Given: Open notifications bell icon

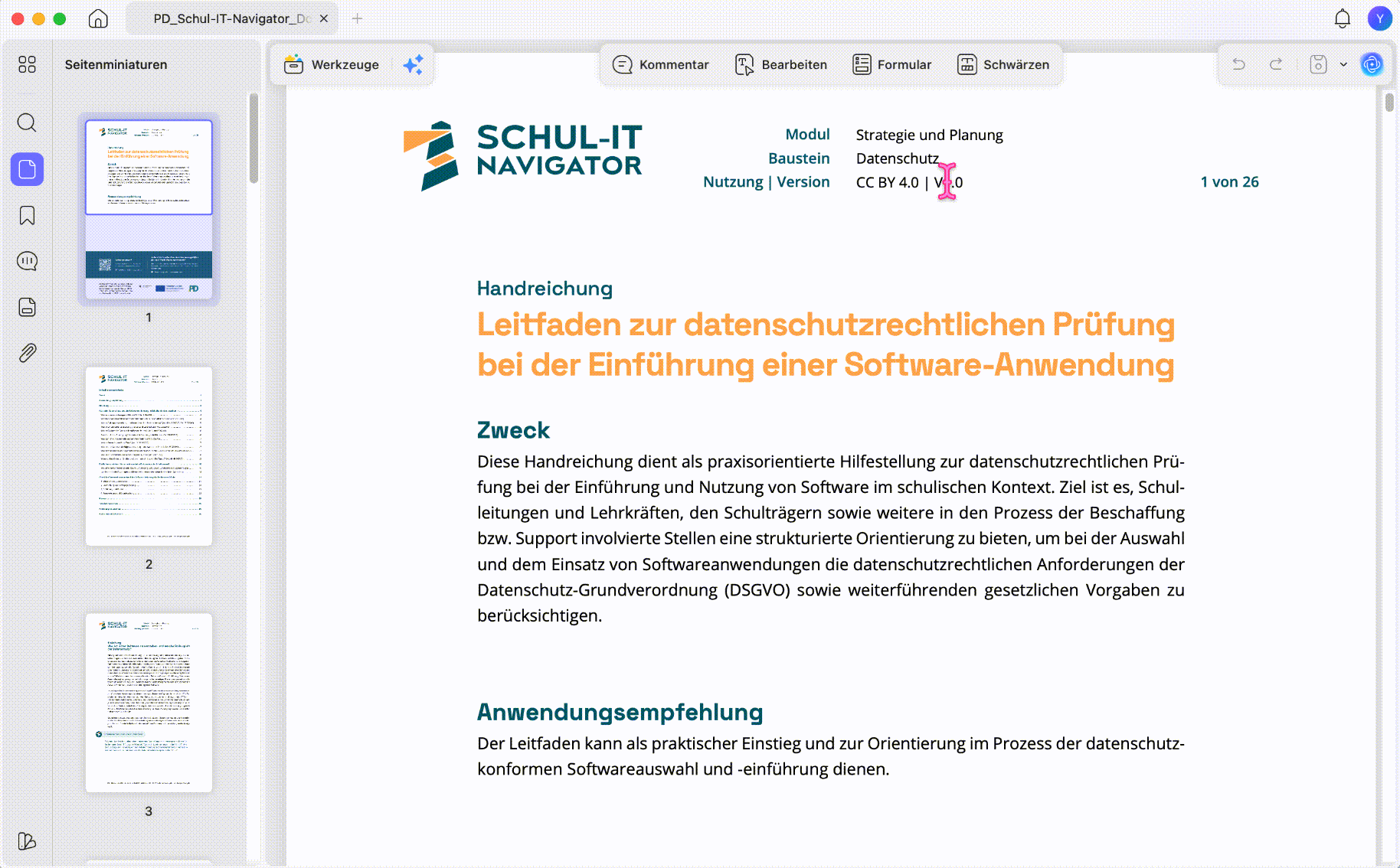Looking at the screenshot, I should tap(1343, 18).
